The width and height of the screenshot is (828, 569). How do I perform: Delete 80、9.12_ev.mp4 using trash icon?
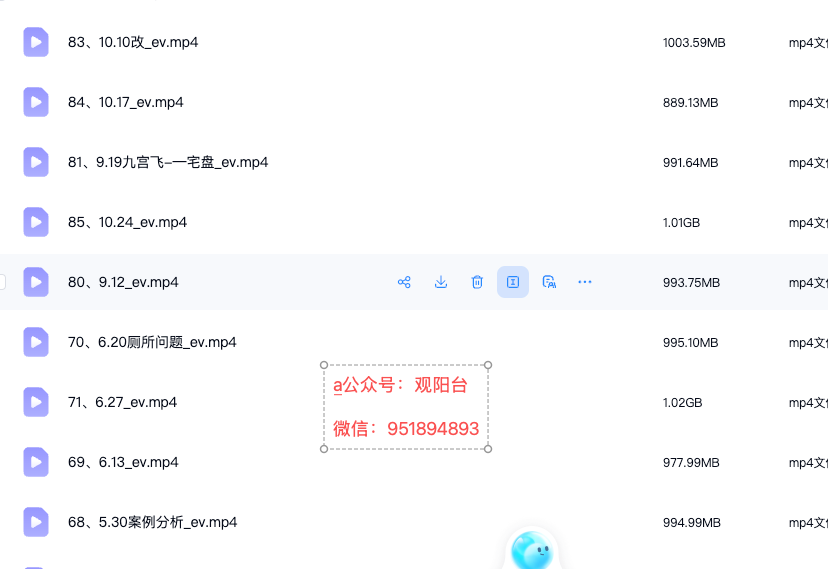point(477,282)
